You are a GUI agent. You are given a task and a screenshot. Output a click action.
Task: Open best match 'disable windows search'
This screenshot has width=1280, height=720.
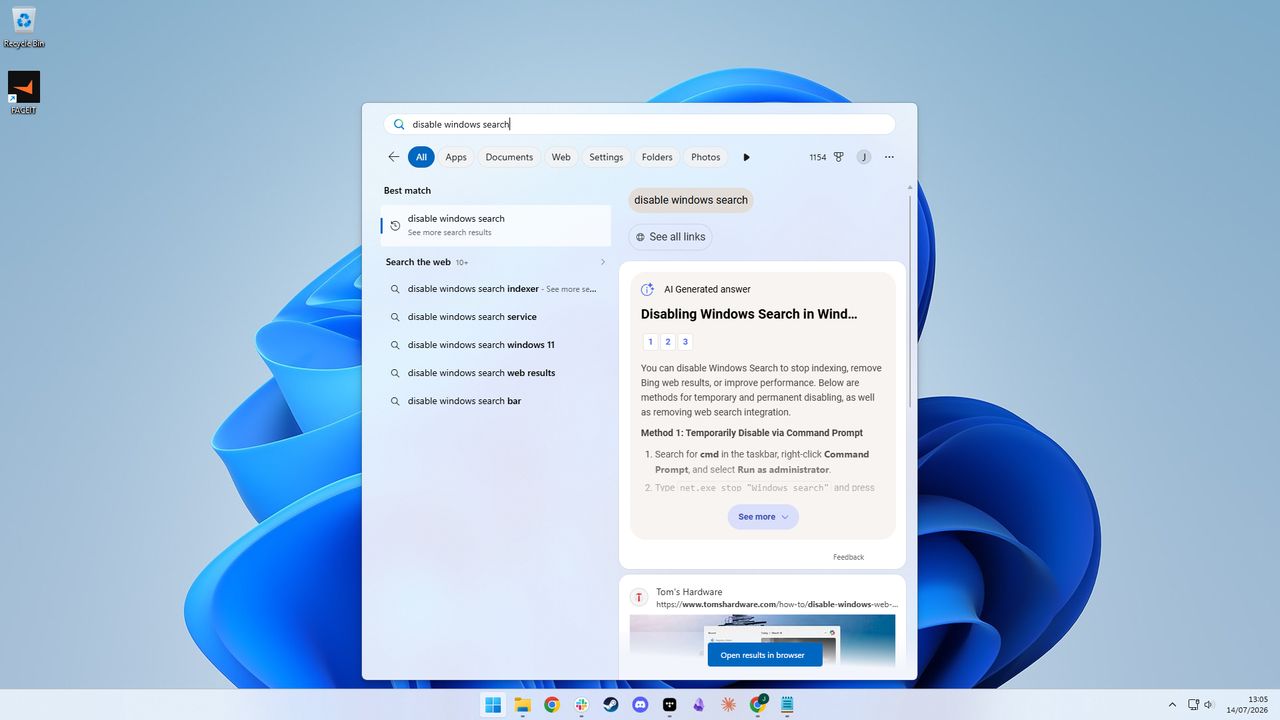point(496,225)
